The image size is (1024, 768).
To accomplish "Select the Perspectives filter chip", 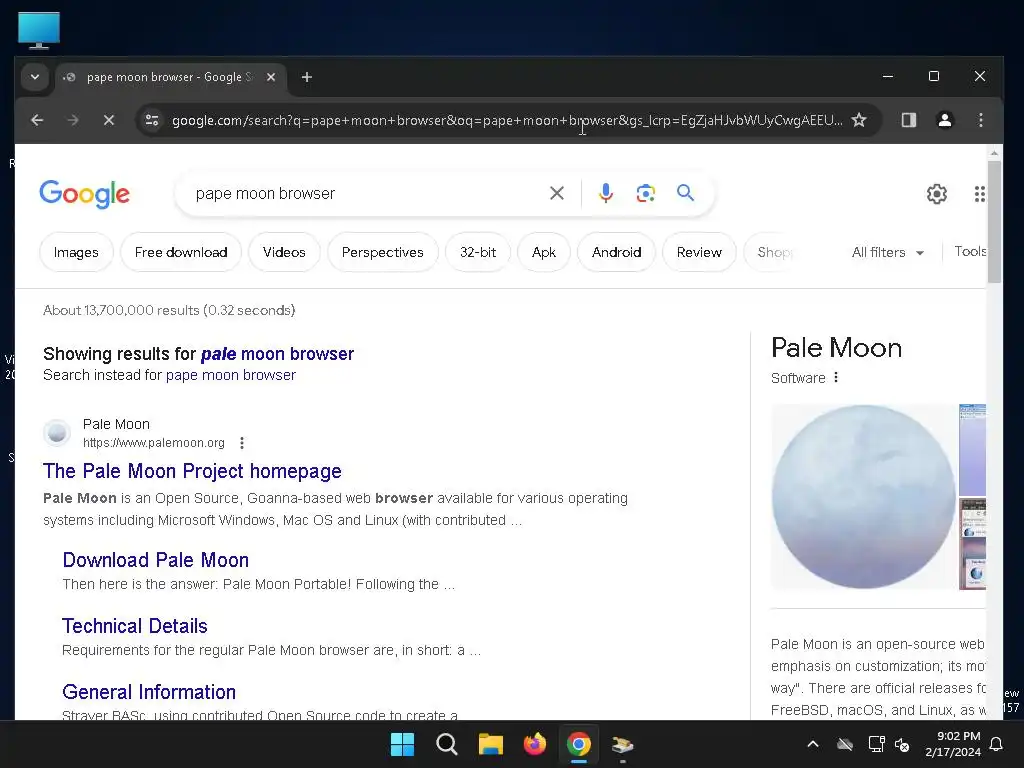I will click(383, 252).
